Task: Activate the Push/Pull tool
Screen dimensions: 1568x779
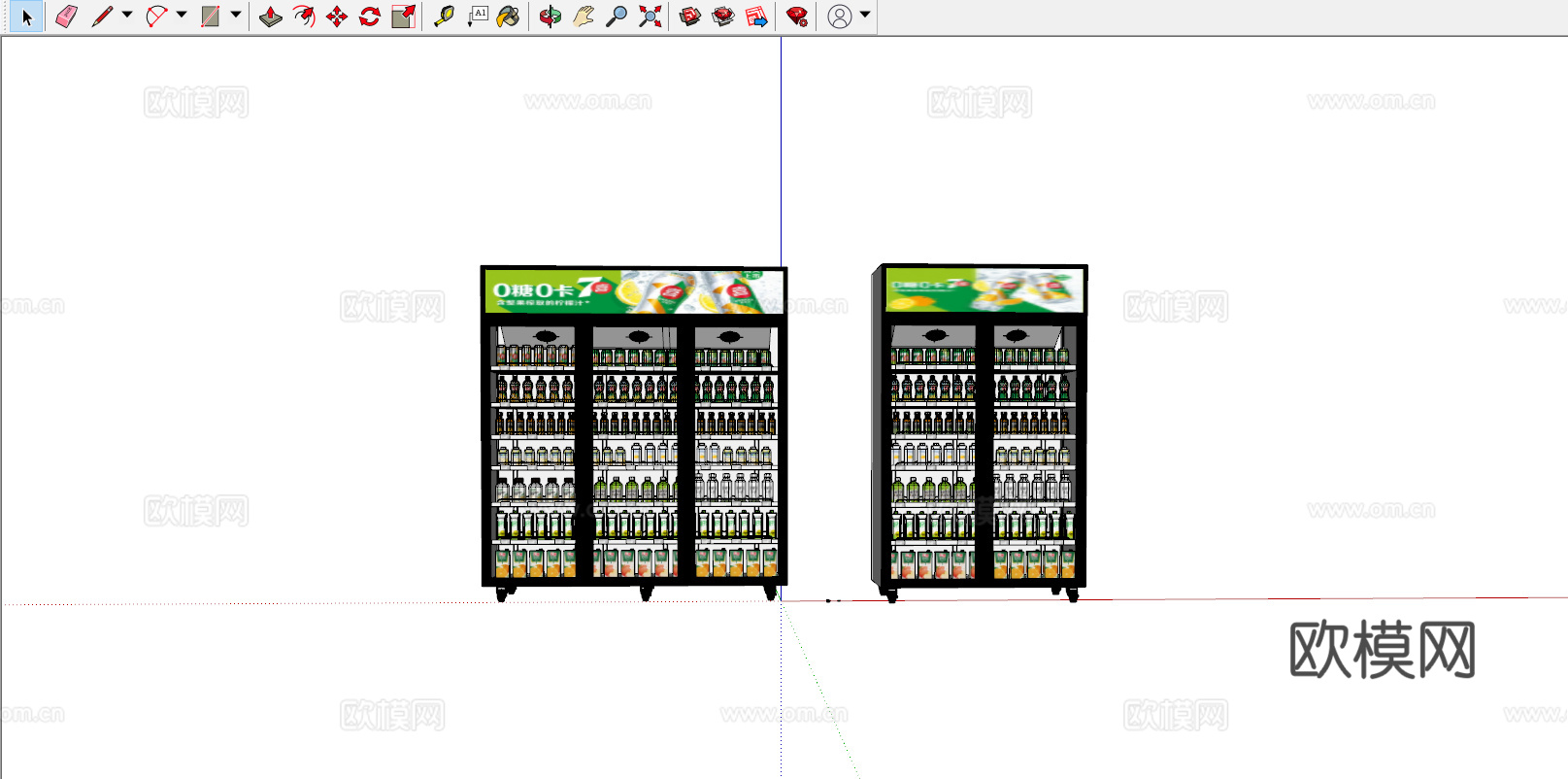Action: coord(271,17)
